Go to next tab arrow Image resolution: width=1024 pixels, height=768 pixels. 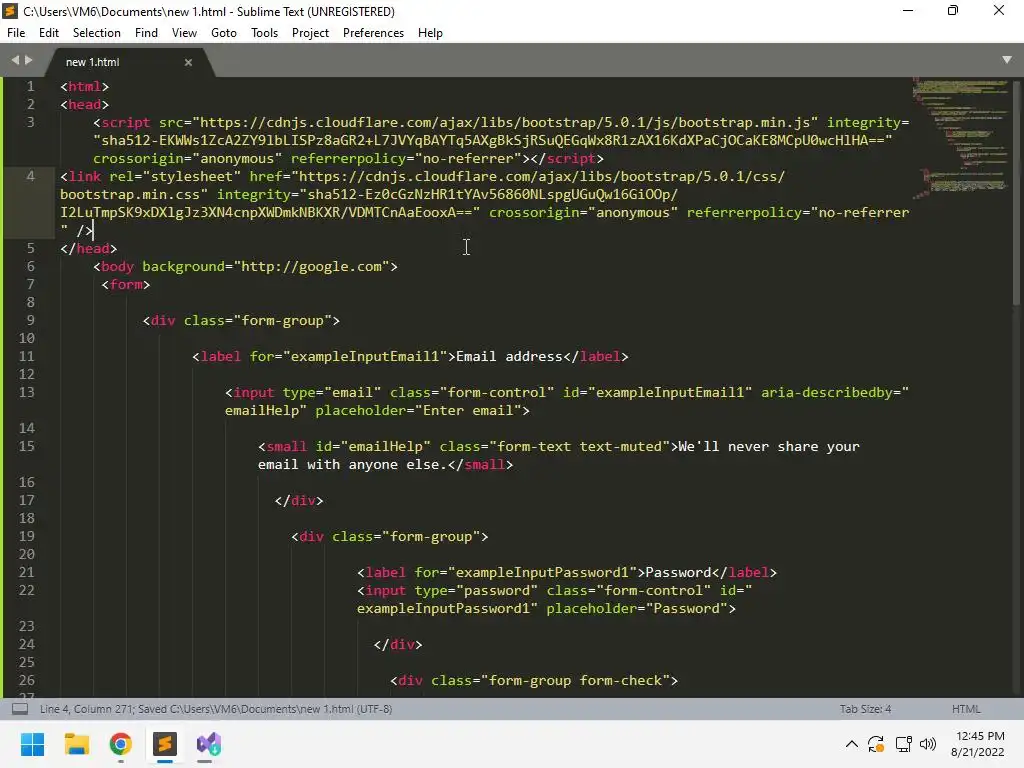pyautogui.click(x=28, y=60)
